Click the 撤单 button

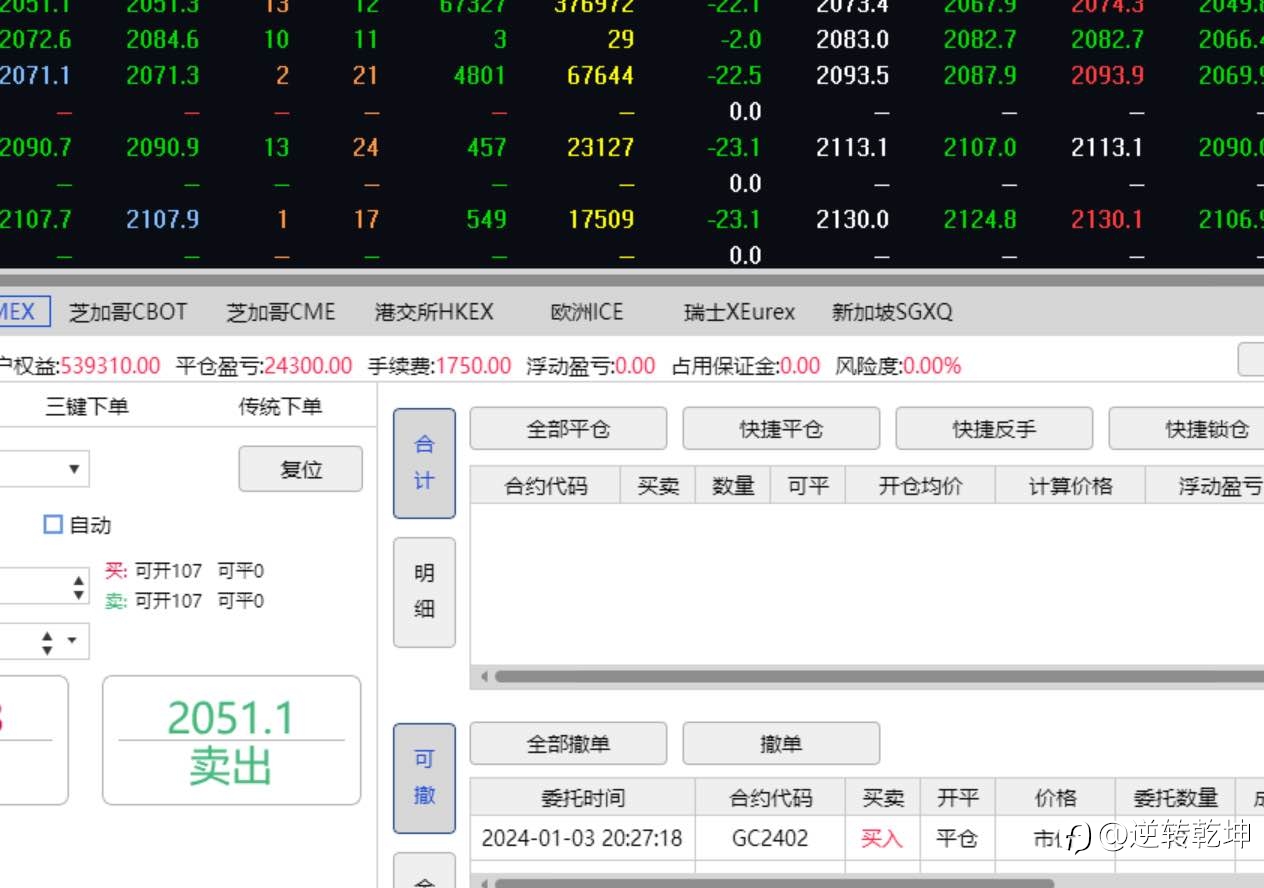pyautogui.click(x=781, y=744)
